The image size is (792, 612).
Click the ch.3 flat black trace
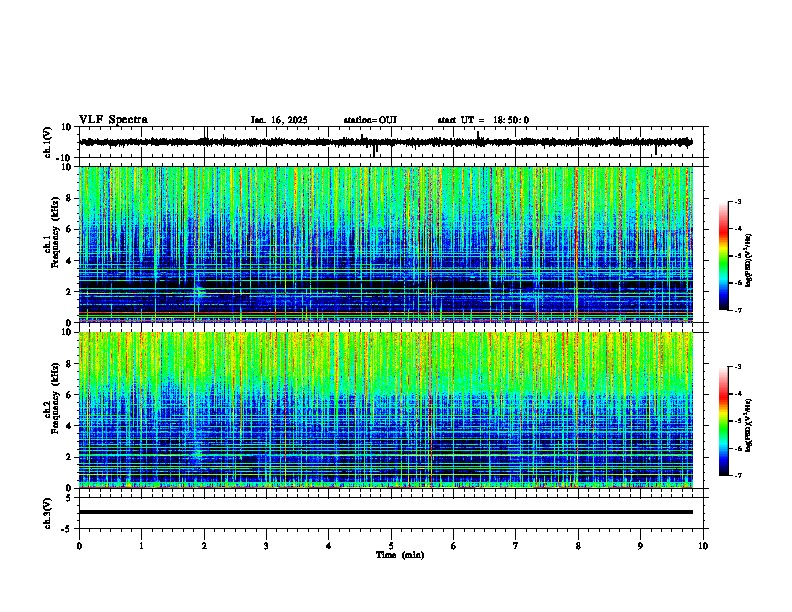click(x=386, y=512)
